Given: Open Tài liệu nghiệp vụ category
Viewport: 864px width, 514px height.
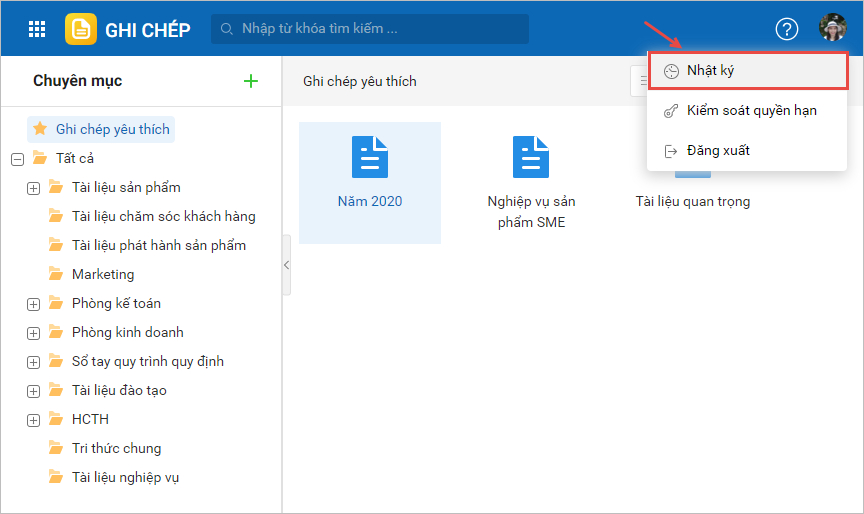Looking at the screenshot, I should (x=126, y=478).
